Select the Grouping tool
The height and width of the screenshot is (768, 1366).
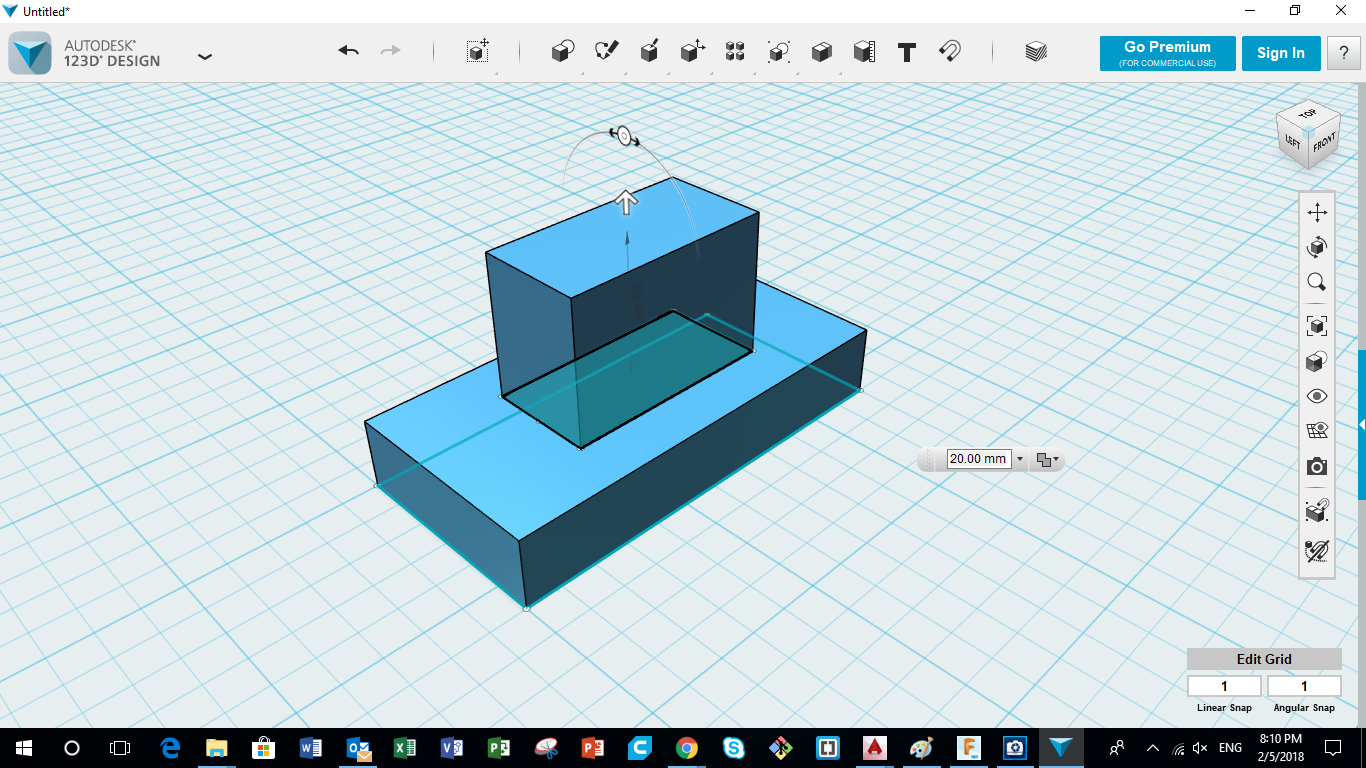point(778,52)
